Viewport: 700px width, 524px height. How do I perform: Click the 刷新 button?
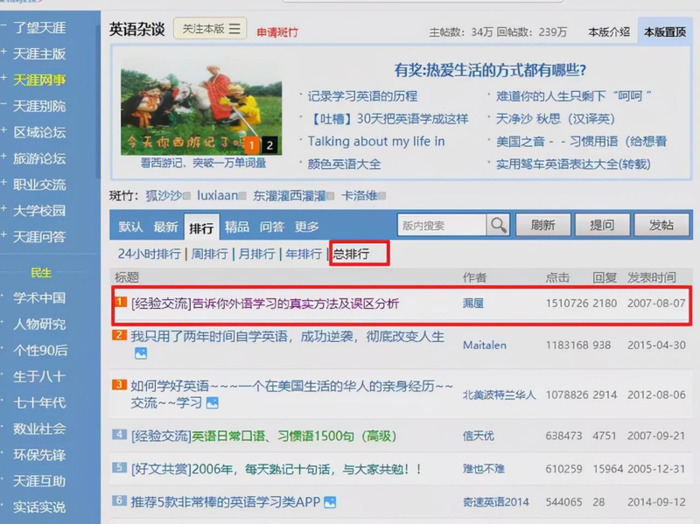pyautogui.click(x=543, y=225)
